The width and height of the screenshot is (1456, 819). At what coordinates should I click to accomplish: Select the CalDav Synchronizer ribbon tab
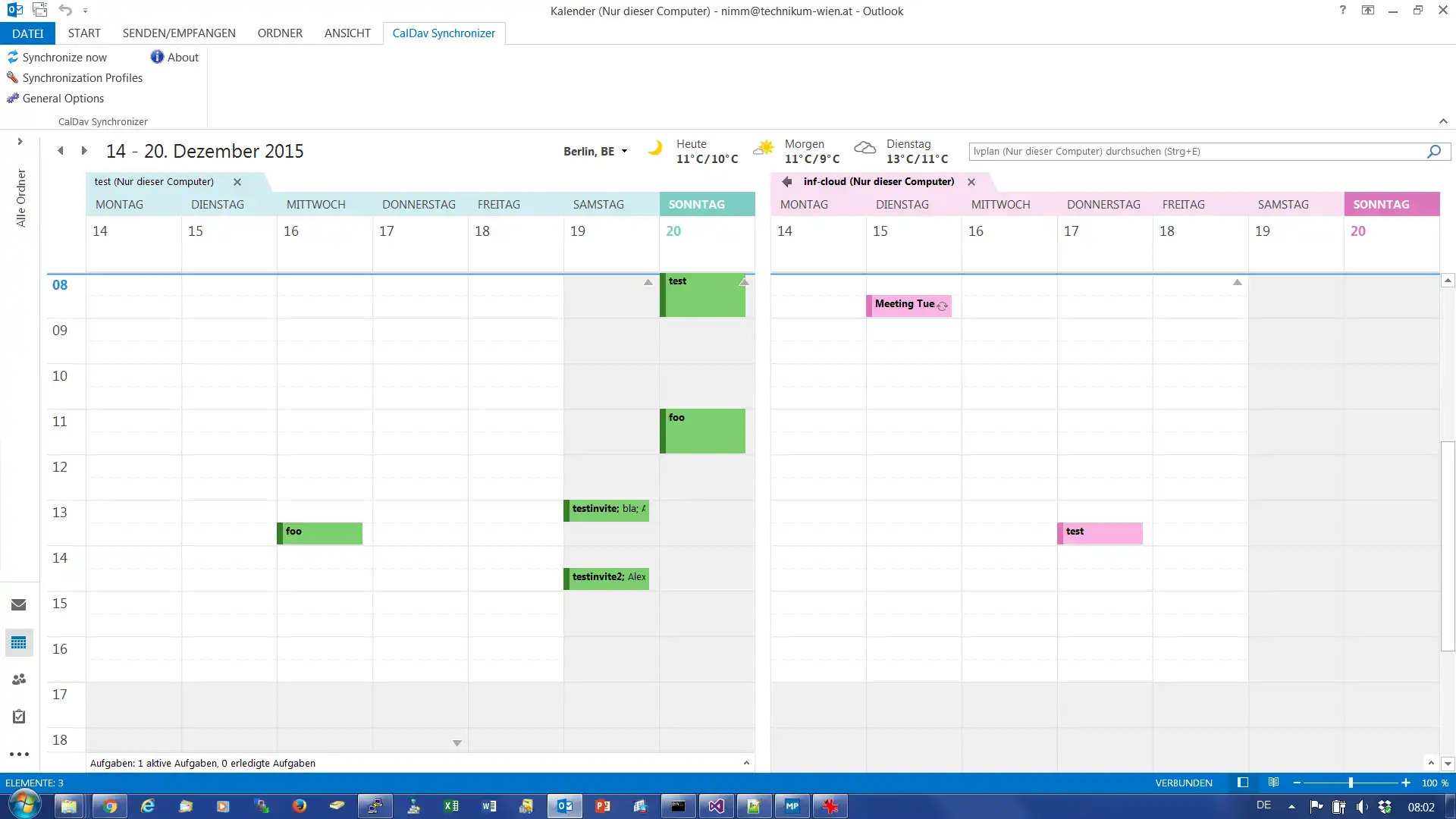(x=443, y=33)
